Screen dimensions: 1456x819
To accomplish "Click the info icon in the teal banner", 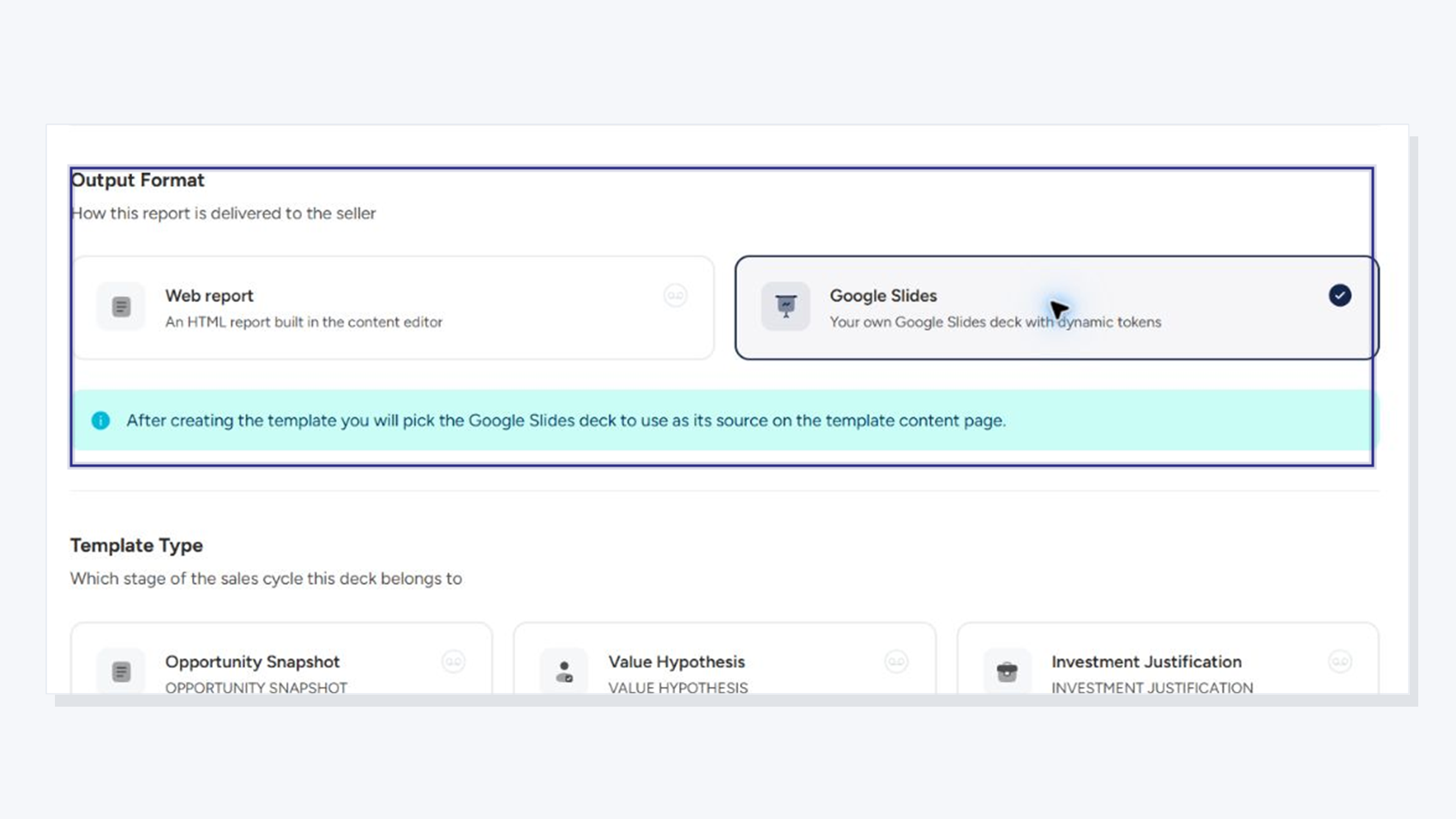I will (100, 420).
